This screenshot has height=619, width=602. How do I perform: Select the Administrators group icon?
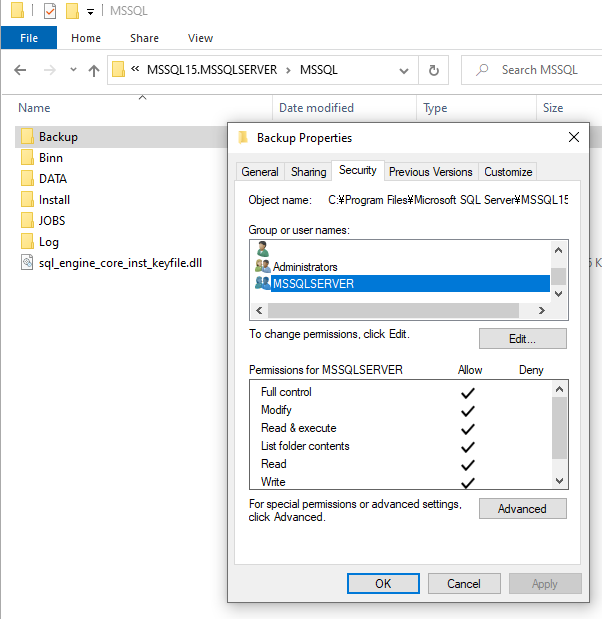point(262,267)
